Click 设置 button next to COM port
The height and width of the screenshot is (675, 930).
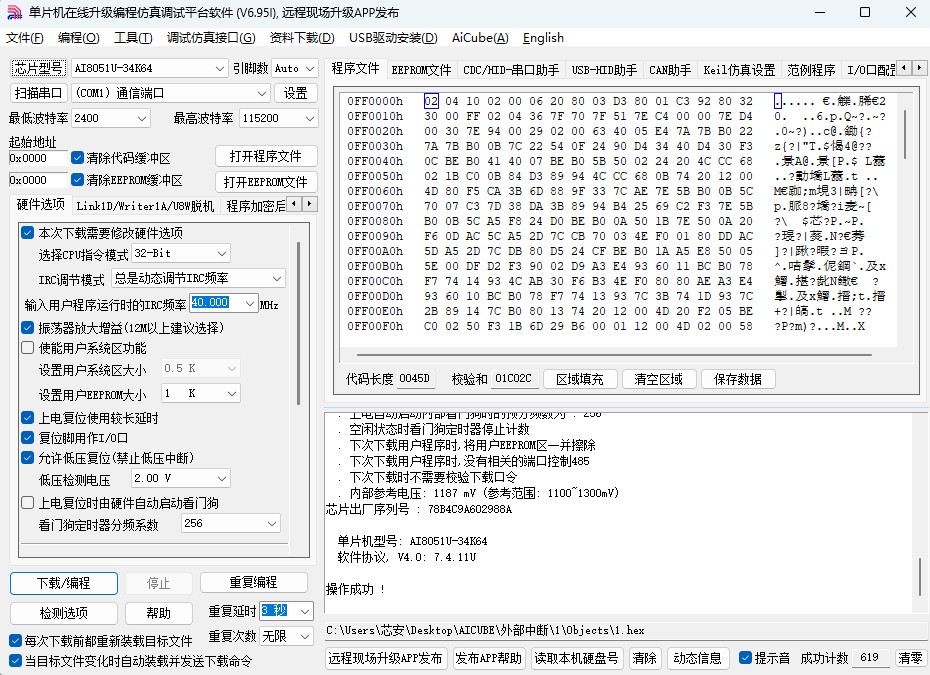295,93
